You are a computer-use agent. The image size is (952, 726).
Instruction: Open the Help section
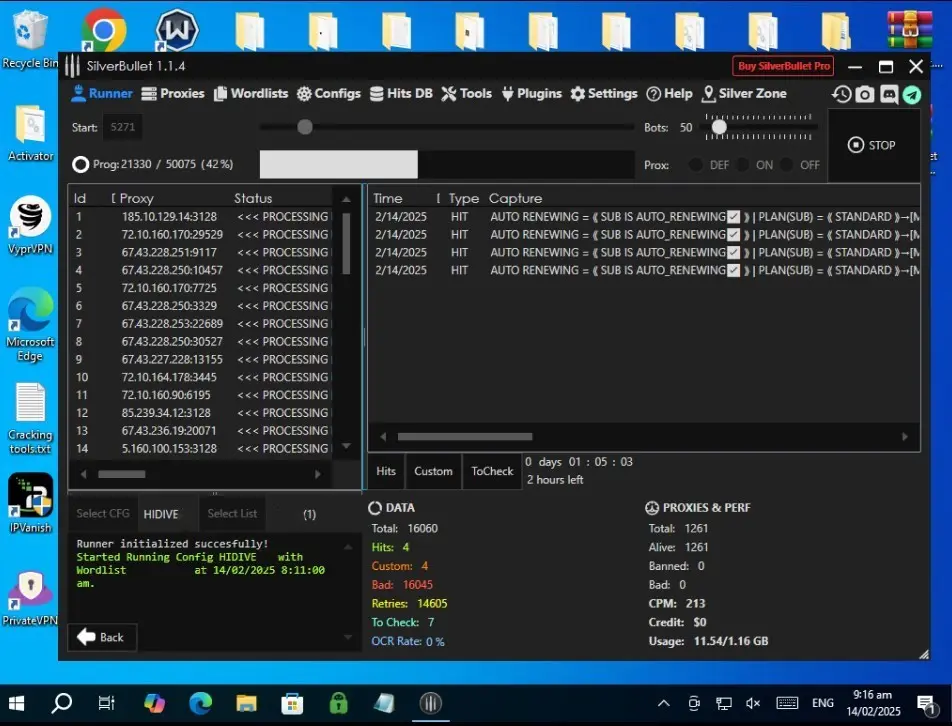pyautogui.click(x=669, y=93)
